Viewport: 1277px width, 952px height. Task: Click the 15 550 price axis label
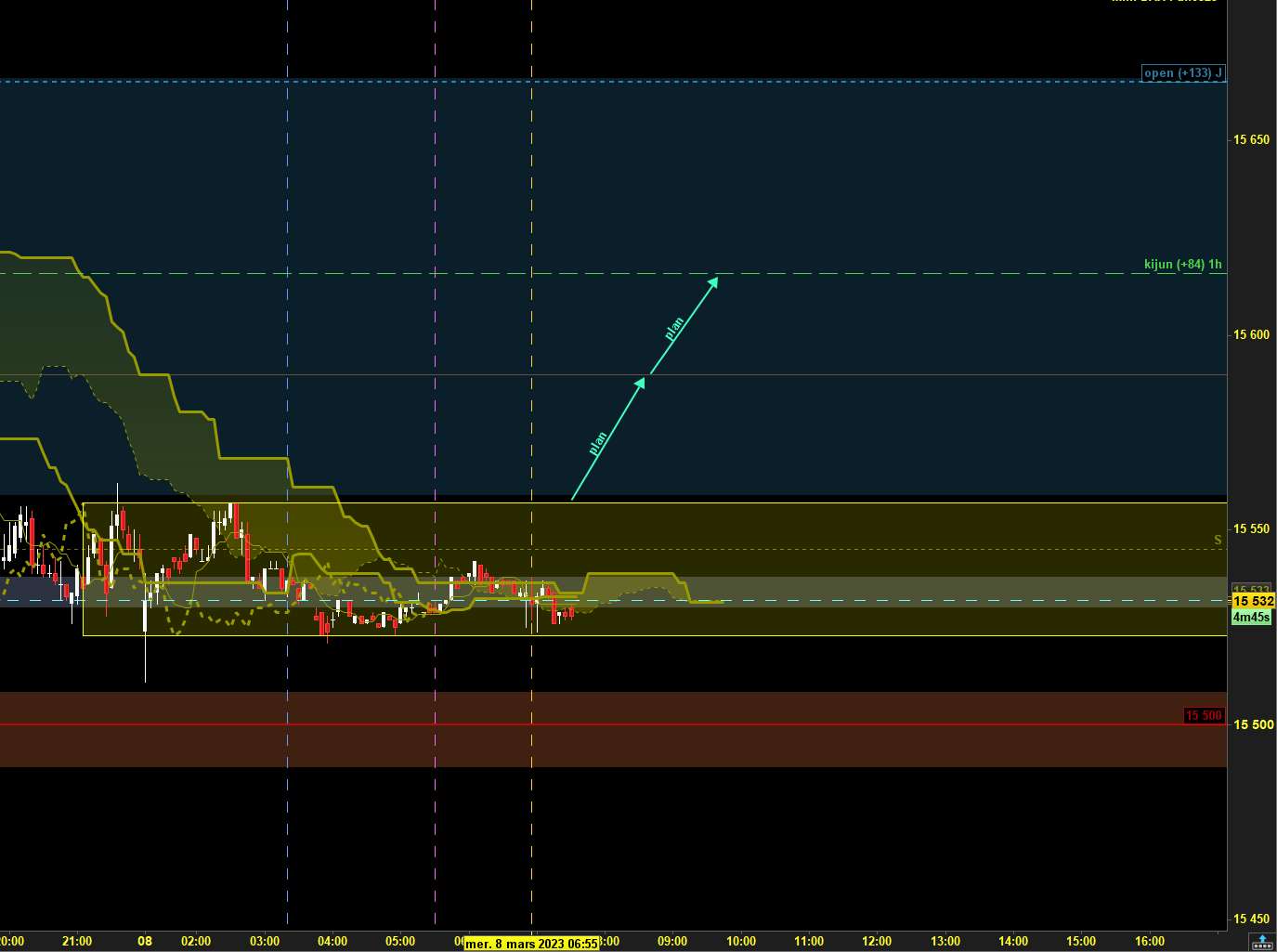(x=1251, y=528)
